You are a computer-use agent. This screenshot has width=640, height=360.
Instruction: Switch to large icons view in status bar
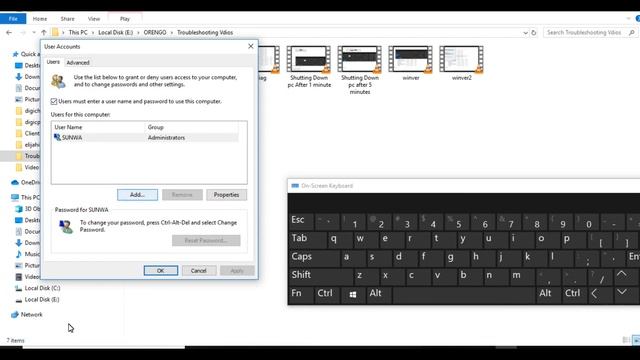click(x=636, y=340)
